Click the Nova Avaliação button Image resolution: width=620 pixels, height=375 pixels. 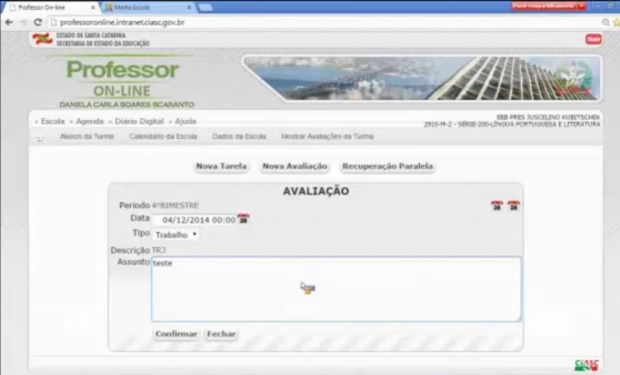(x=295, y=166)
